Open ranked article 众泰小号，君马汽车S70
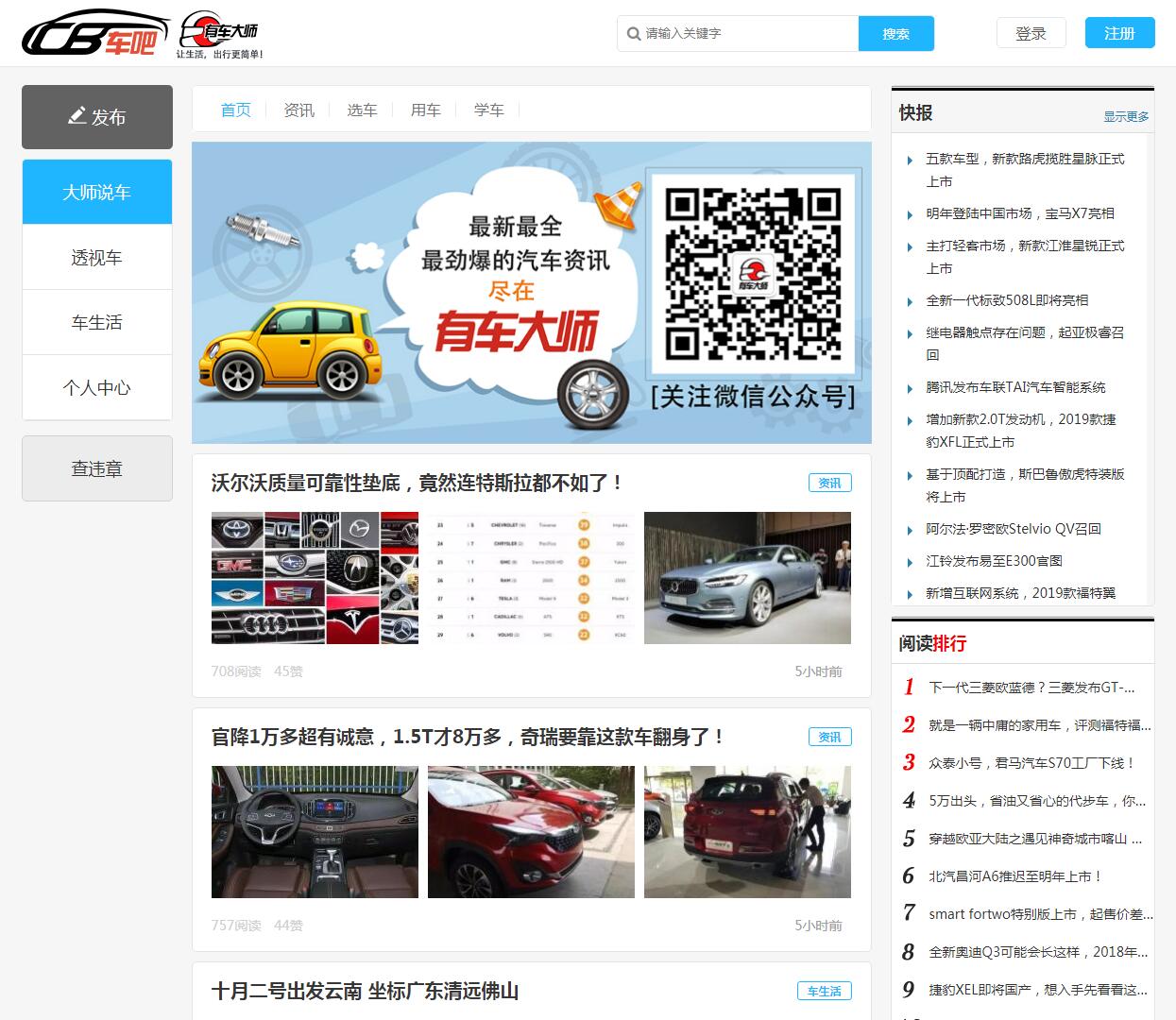The width and height of the screenshot is (1176, 1020). tap(1031, 763)
